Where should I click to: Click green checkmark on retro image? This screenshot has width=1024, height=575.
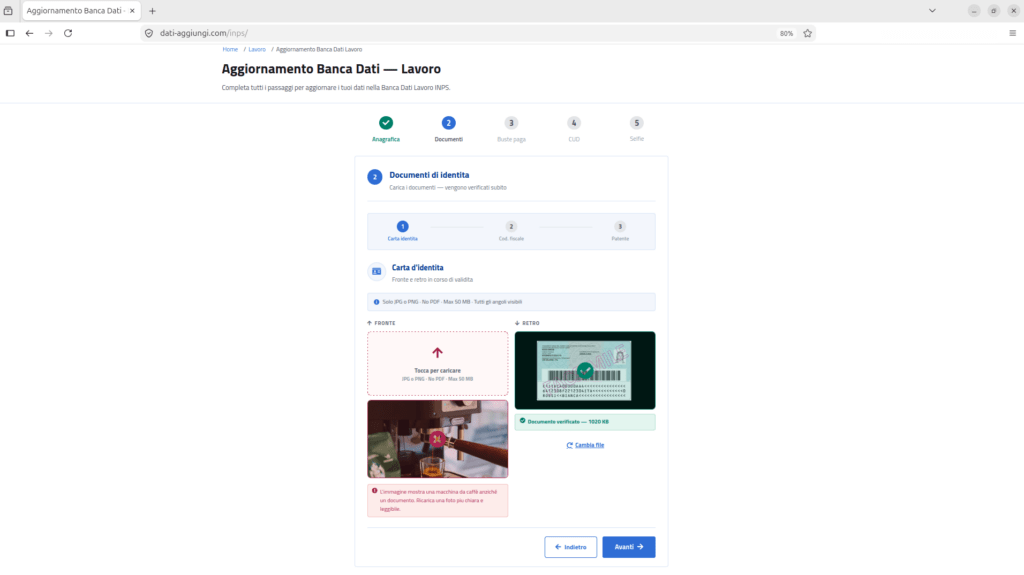click(585, 371)
